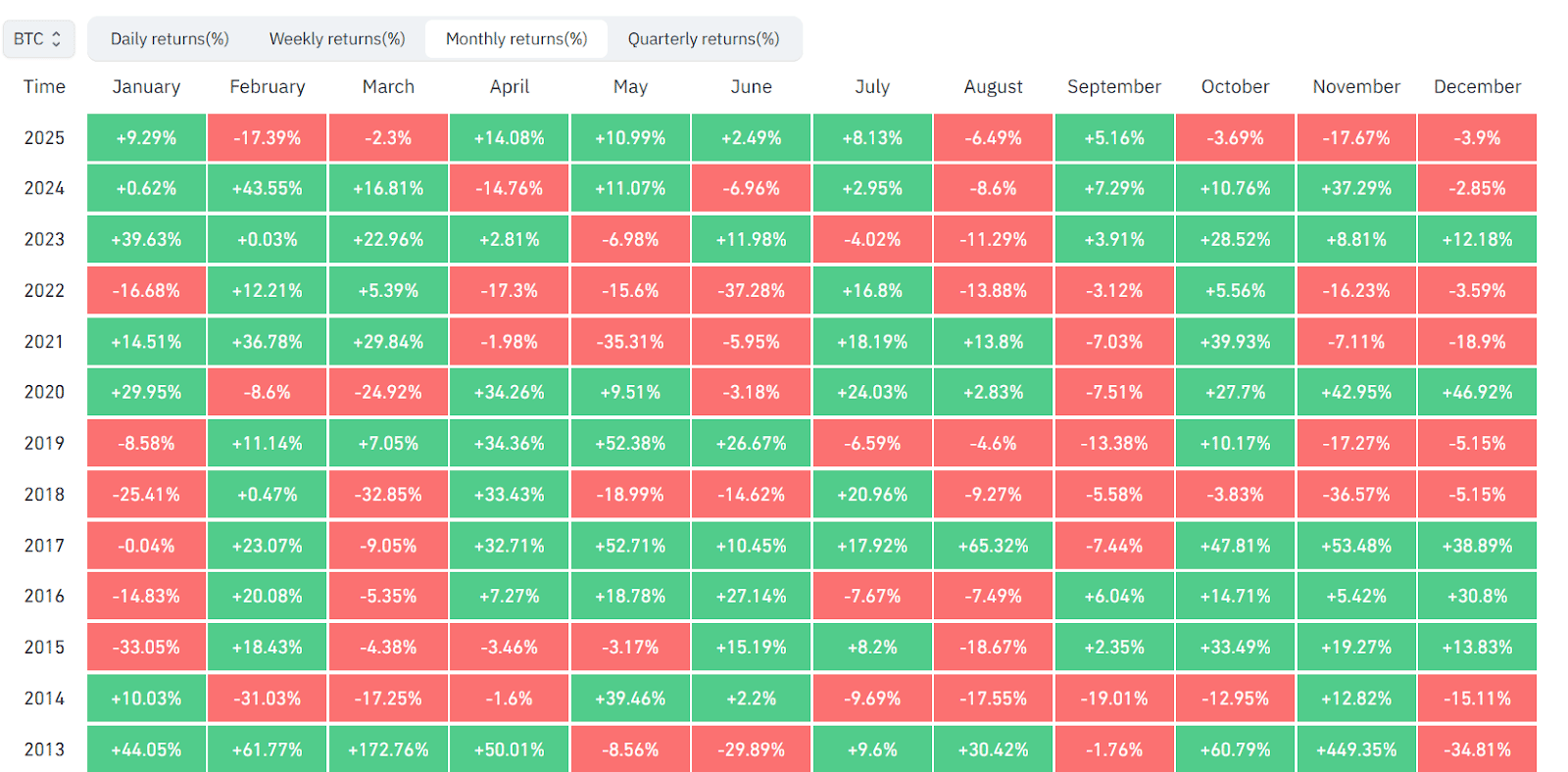Click the +46.92% December 2020 cell
The width and height of the screenshot is (1568, 772).
(x=1477, y=393)
